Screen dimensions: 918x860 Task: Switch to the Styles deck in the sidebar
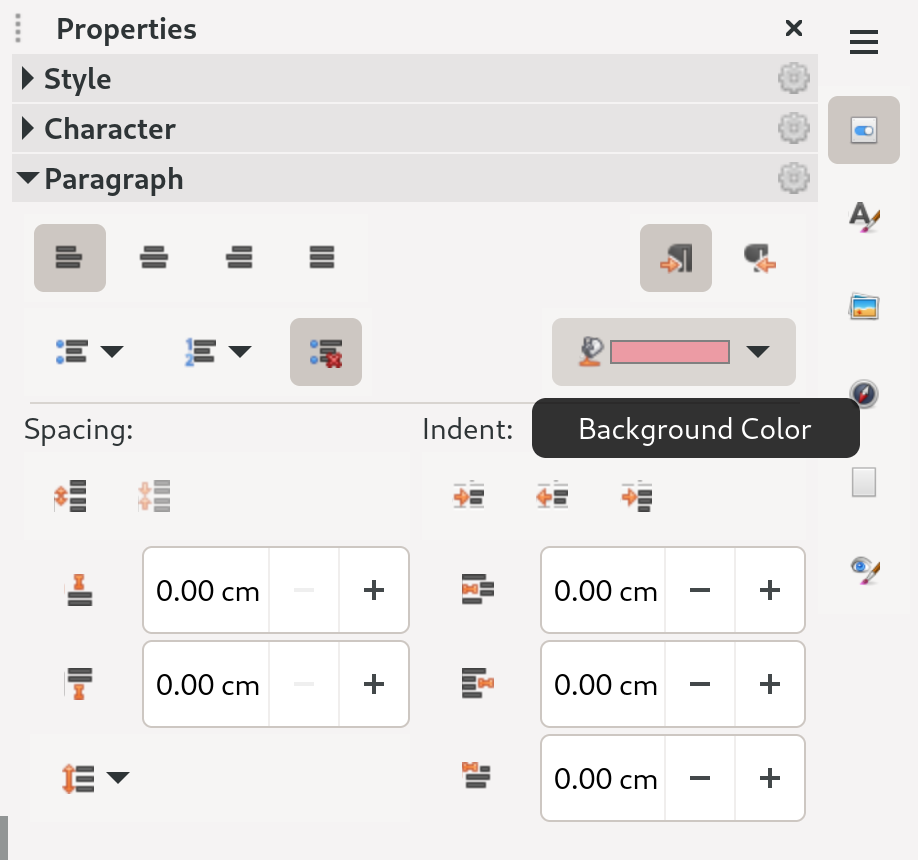pos(863,218)
